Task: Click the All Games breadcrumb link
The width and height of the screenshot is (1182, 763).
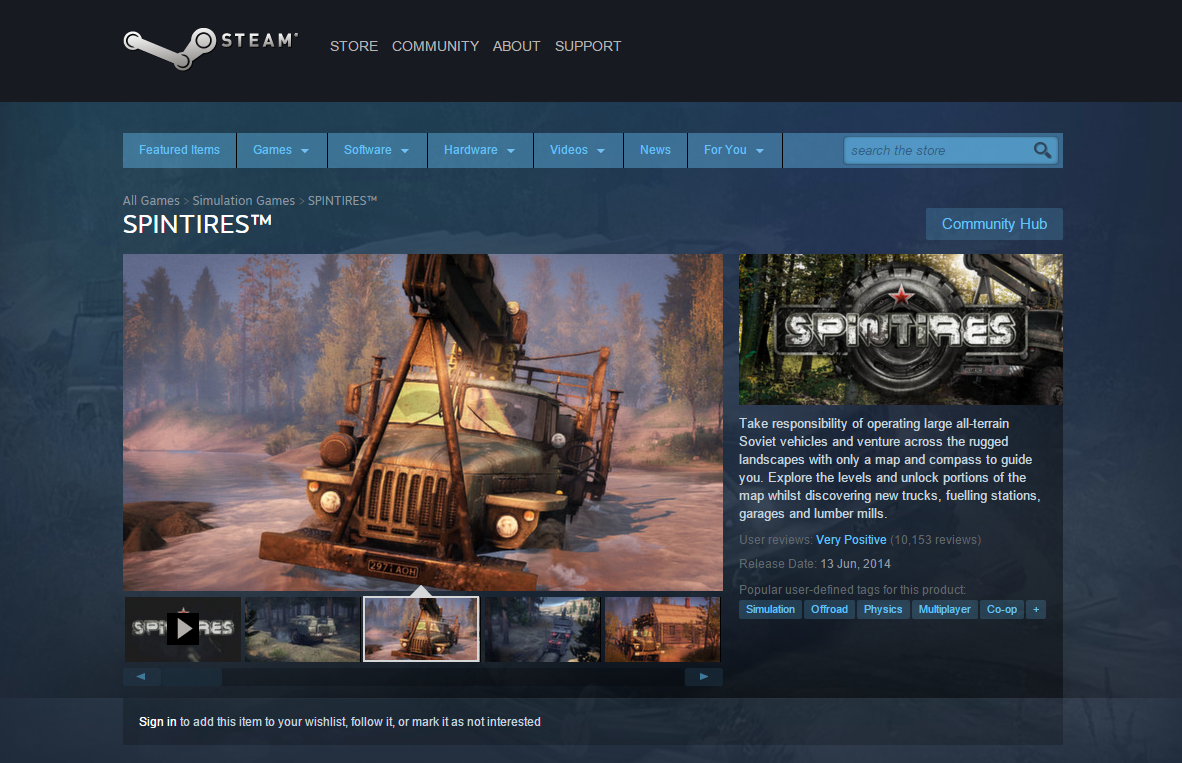Action: pyautogui.click(x=151, y=201)
